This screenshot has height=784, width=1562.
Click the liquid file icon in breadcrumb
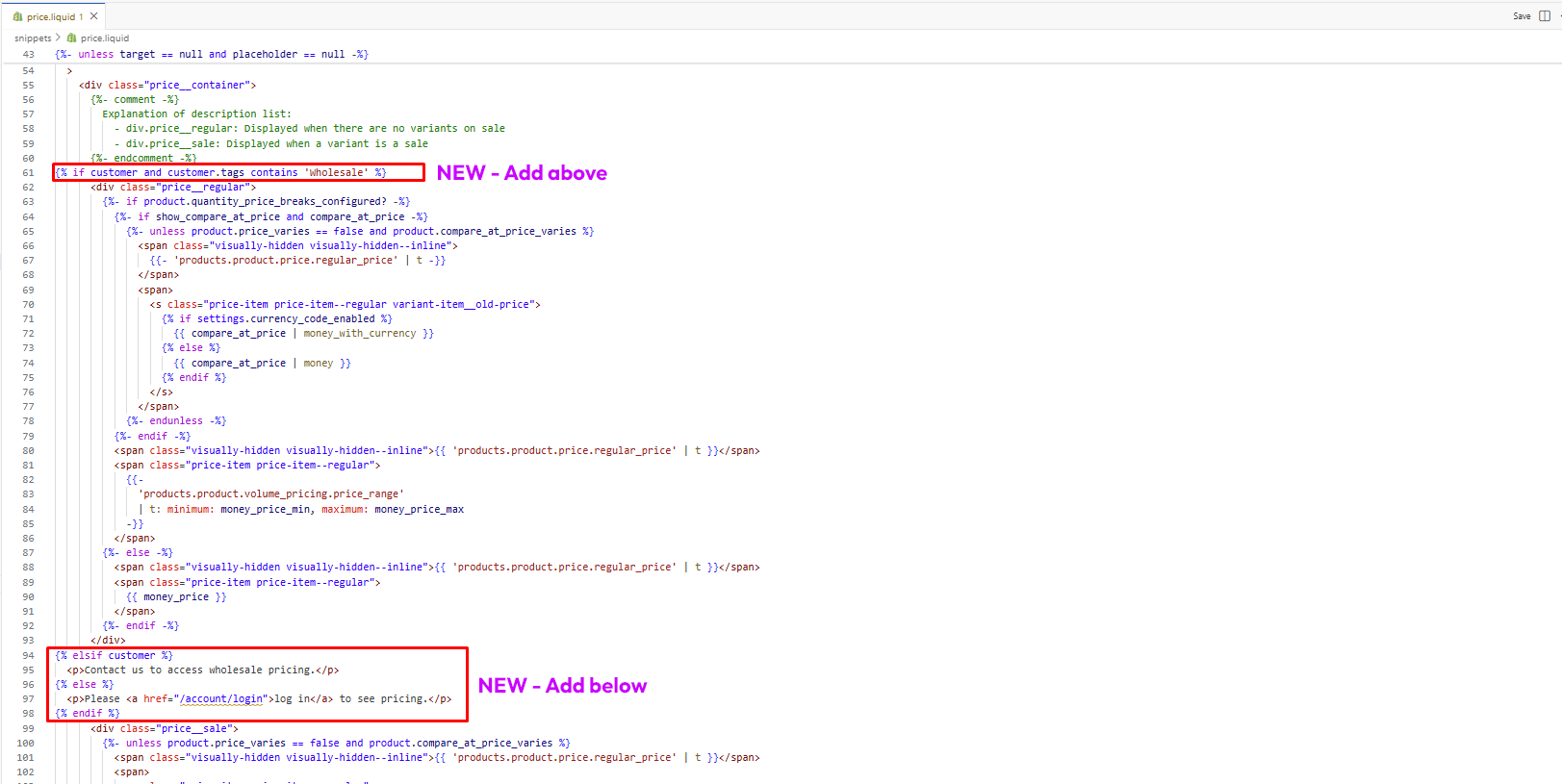click(x=72, y=38)
